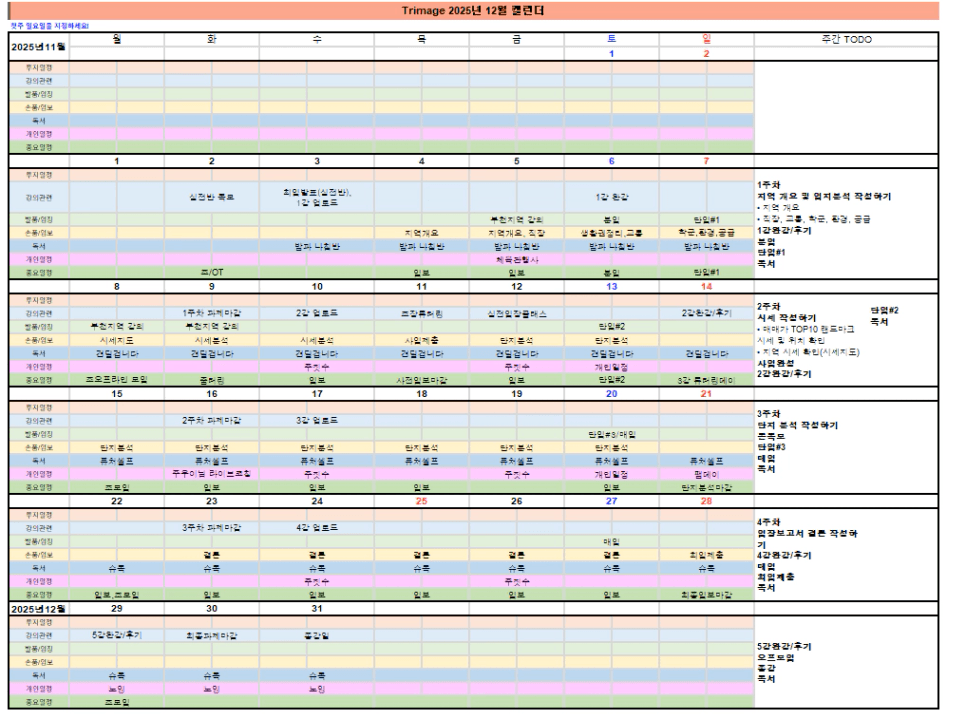Screen dimensions: 966x719
Task: Click the 3주차 과제마감 cell
Action: [212, 527]
